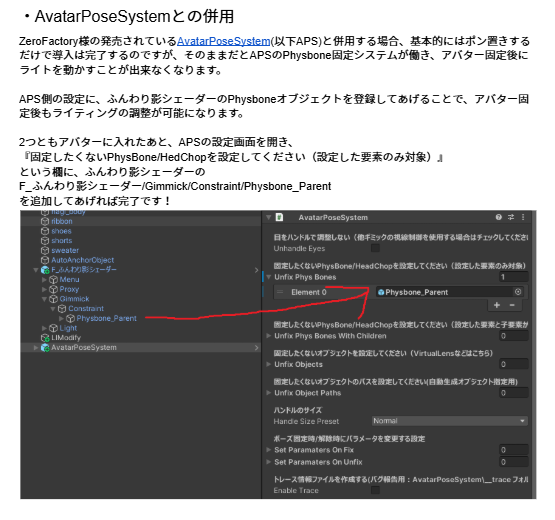Collapse the AvatarPoseSystem component foldout

pos(268,217)
